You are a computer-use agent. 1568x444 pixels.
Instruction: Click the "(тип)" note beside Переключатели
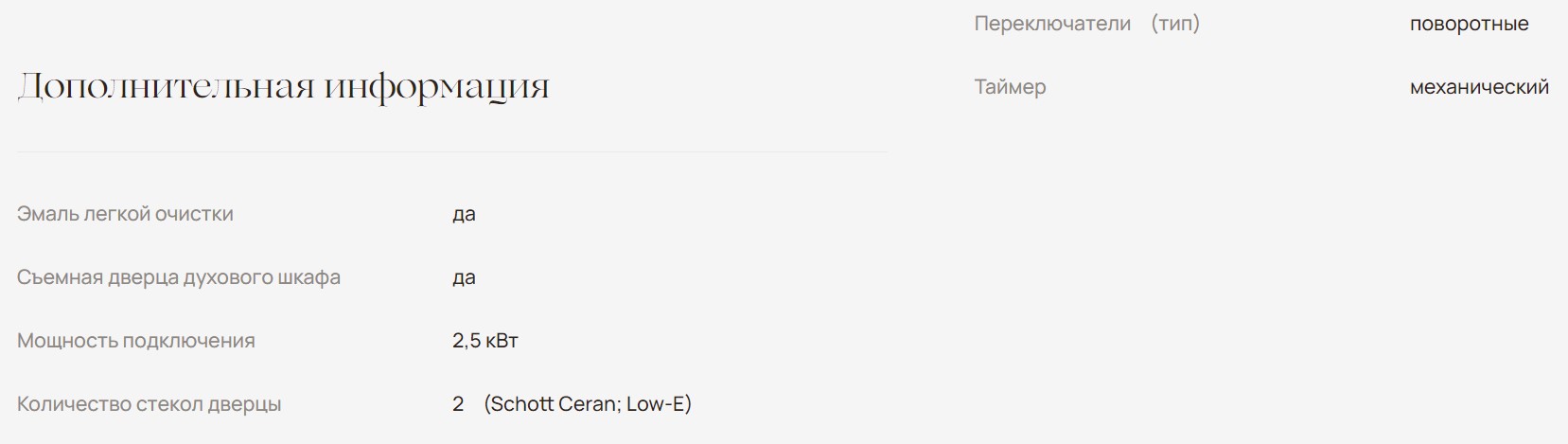point(1175,24)
